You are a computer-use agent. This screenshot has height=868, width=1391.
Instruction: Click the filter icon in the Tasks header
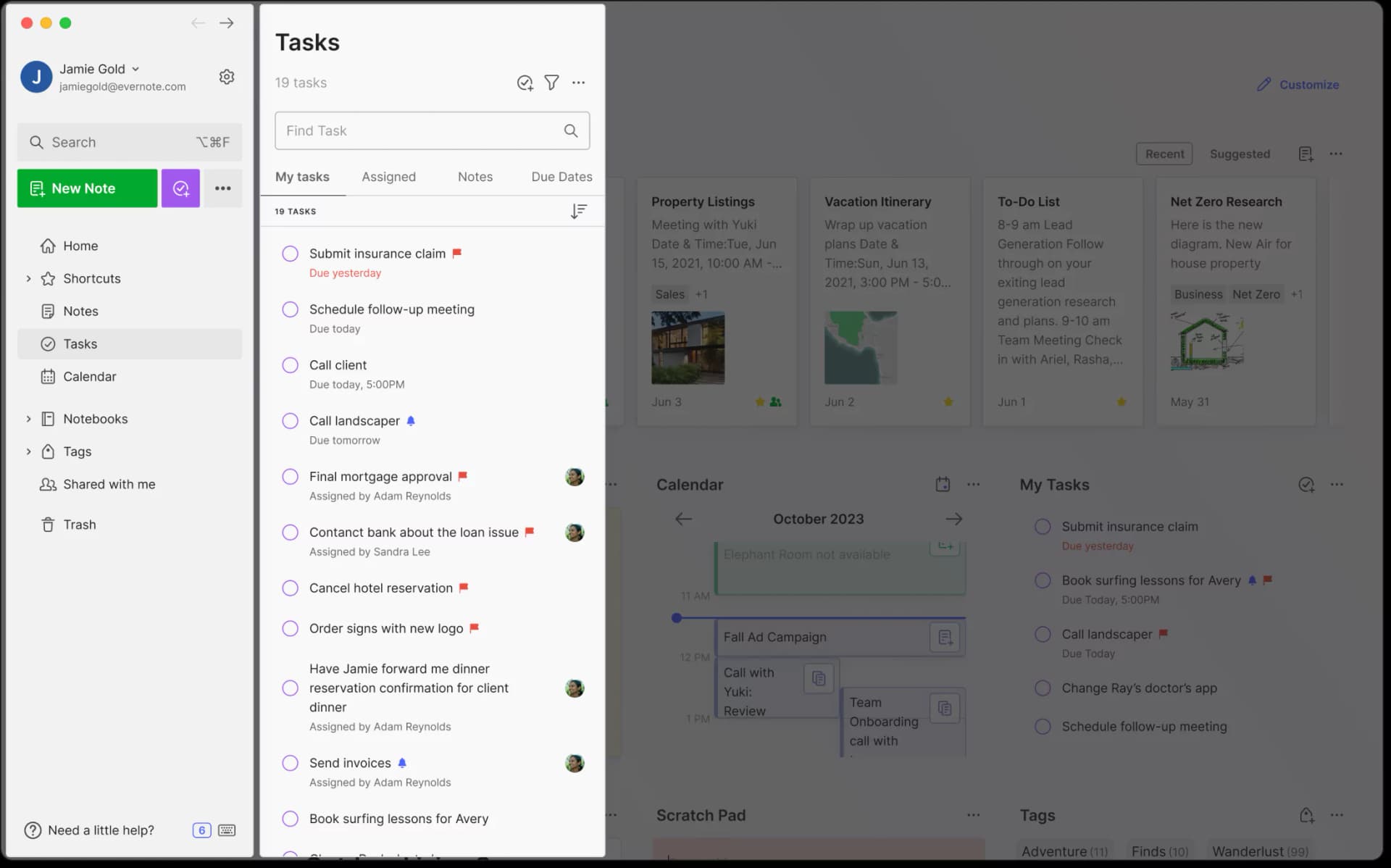pyautogui.click(x=552, y=83)
